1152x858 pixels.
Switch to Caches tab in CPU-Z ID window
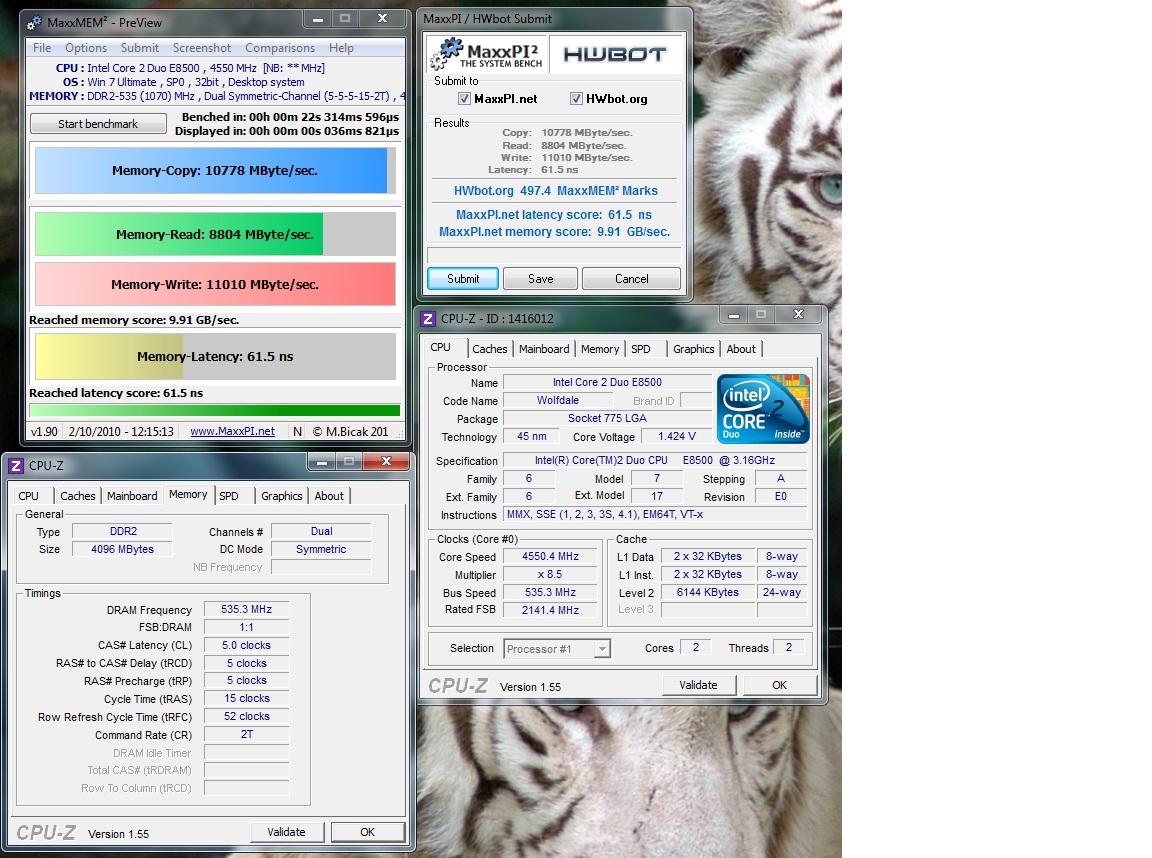489,349
